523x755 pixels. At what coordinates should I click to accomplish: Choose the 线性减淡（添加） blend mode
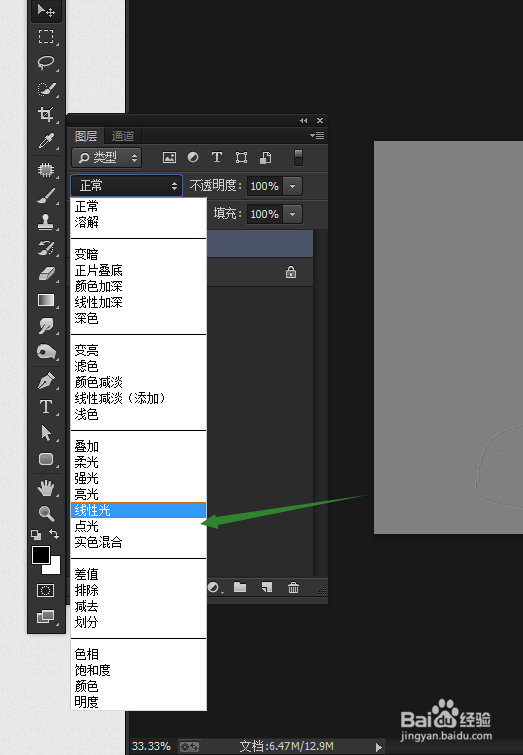pos(138,398)
